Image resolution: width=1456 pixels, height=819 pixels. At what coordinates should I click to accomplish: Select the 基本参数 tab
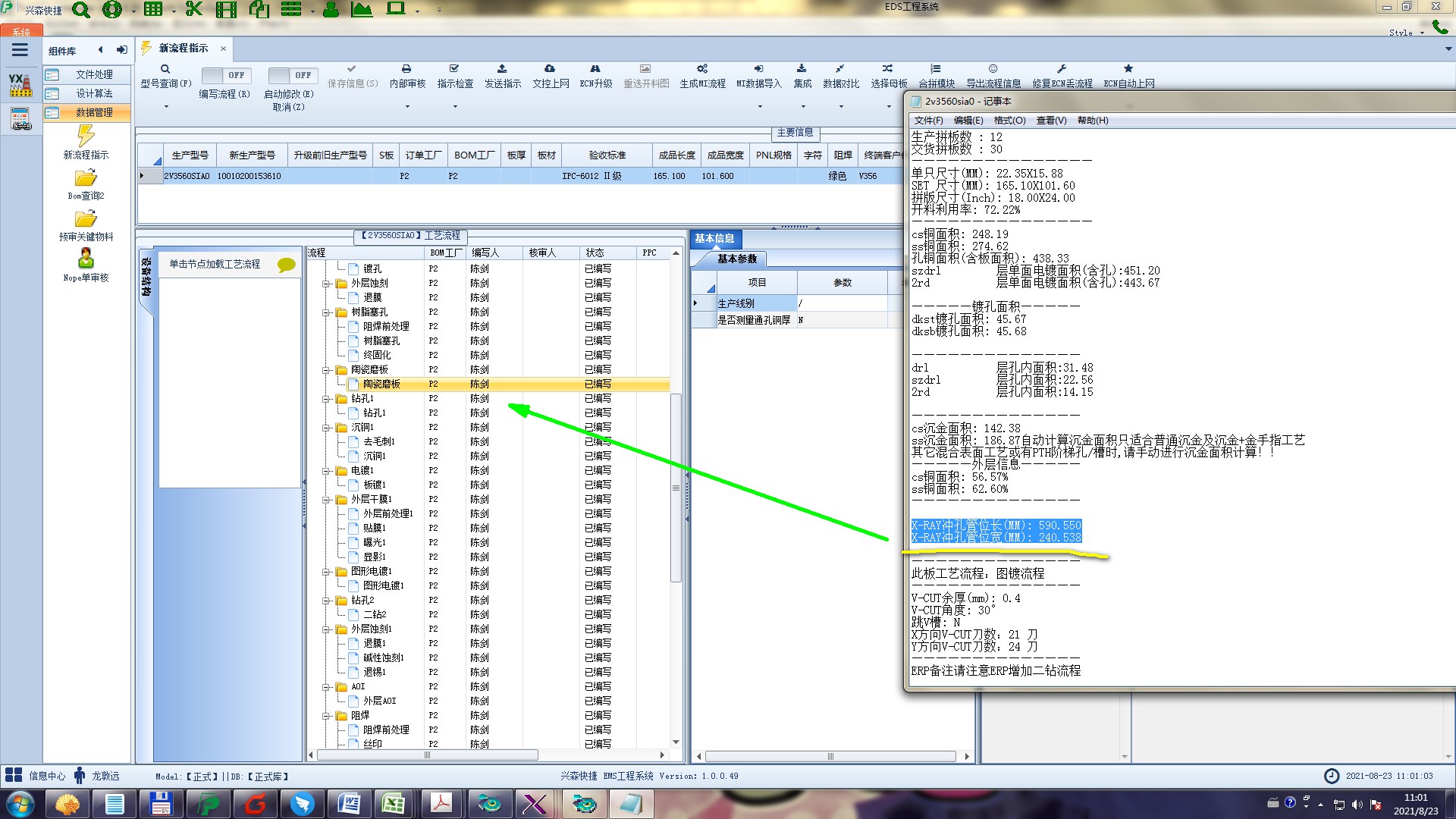[x=736, y=259]
